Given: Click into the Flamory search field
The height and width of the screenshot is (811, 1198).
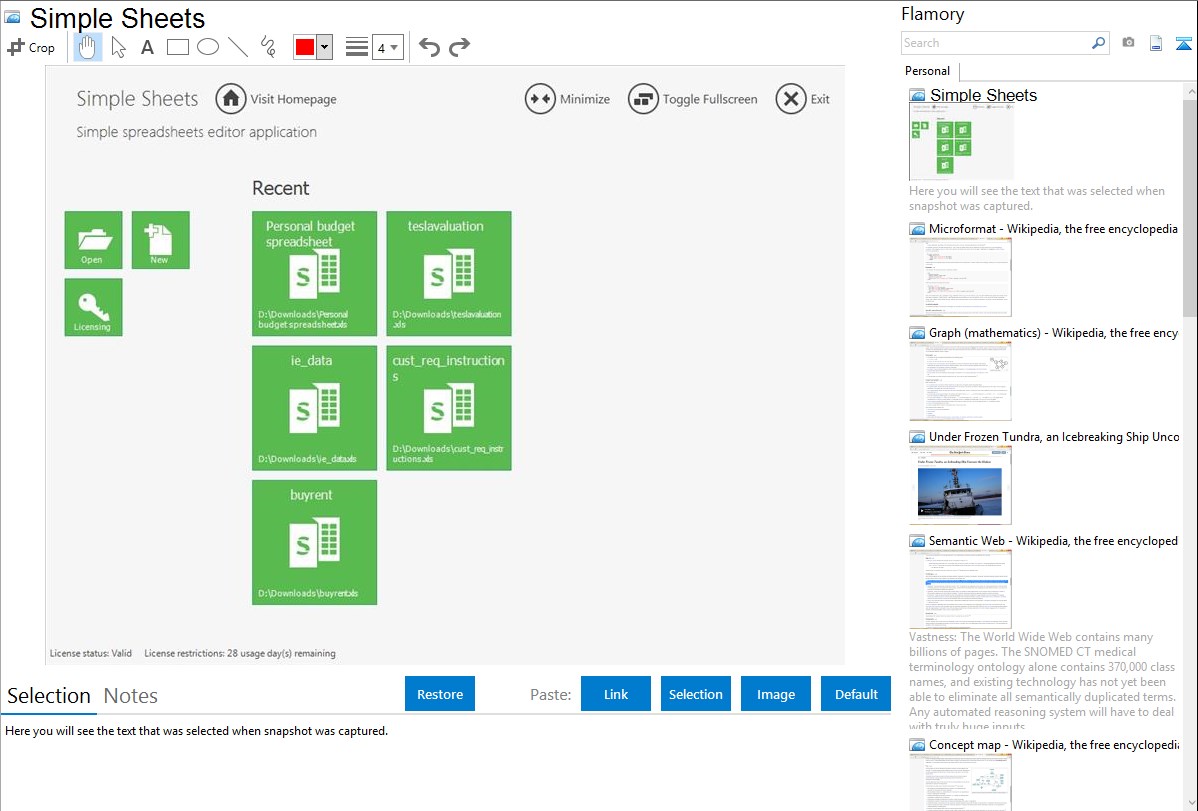Looking at the screenshot, I should (x=995, y=43).
